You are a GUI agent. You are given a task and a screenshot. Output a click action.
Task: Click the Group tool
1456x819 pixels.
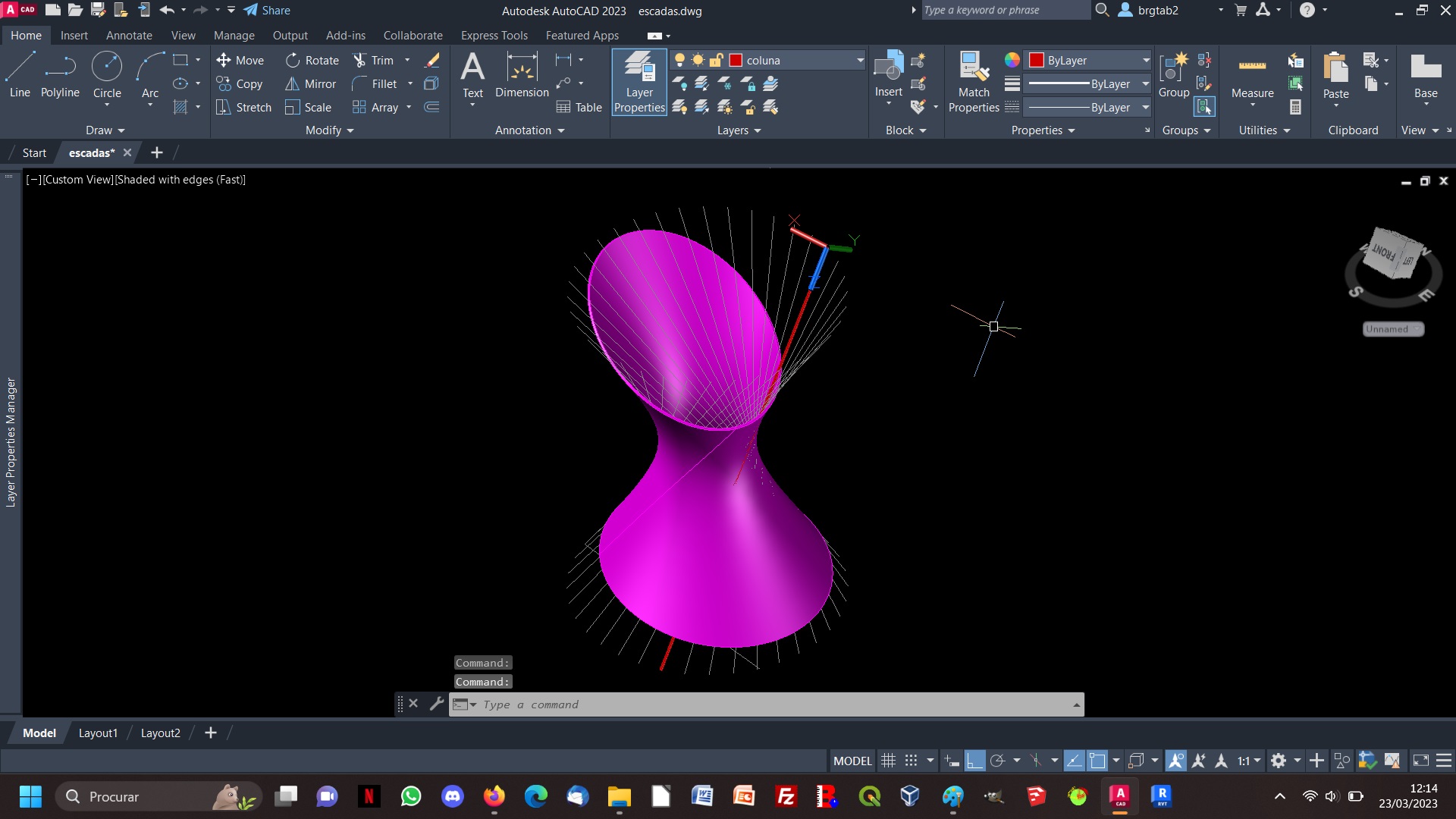click(1174, 74)
